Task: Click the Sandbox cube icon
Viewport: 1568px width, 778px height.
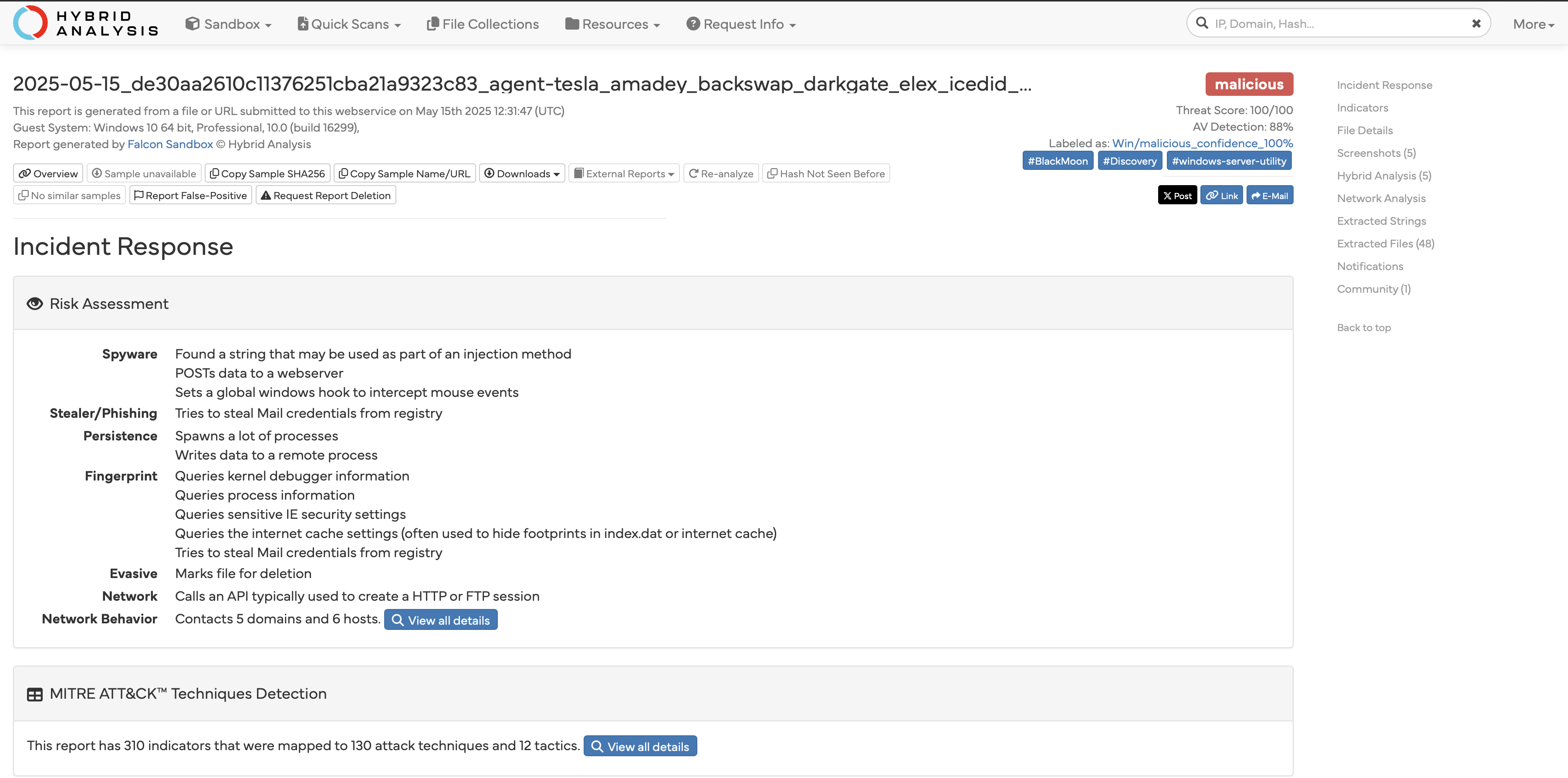Action: (x=193, y=23)
